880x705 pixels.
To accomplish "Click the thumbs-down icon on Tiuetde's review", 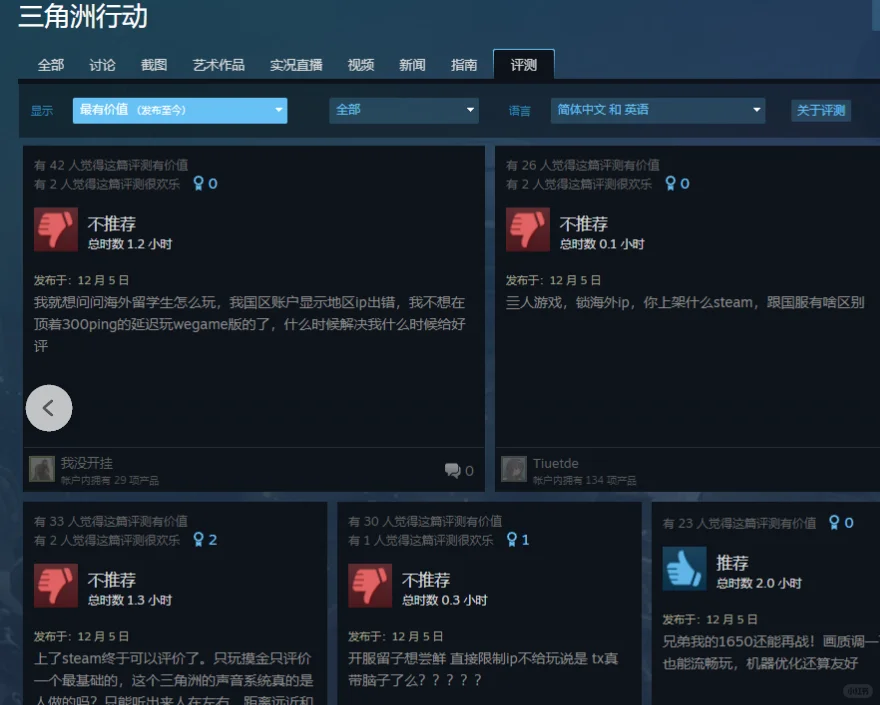I will coord(528,229).
